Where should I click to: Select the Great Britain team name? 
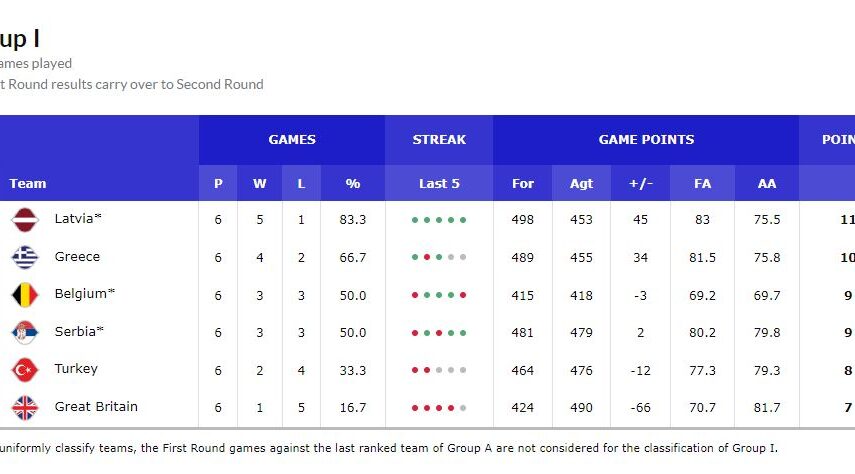(96, 407)
